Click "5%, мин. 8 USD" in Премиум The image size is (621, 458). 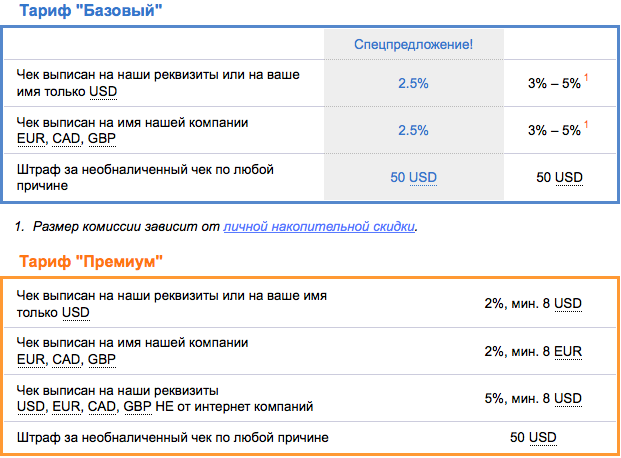(x=531, y=398)
